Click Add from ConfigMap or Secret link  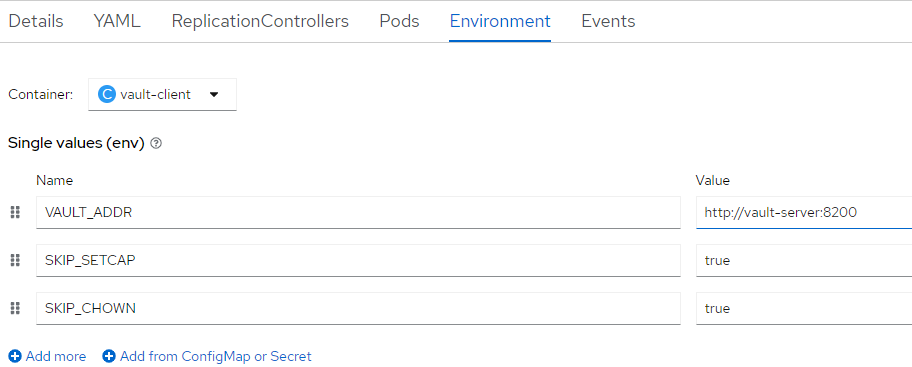click(x=207, y=356)
